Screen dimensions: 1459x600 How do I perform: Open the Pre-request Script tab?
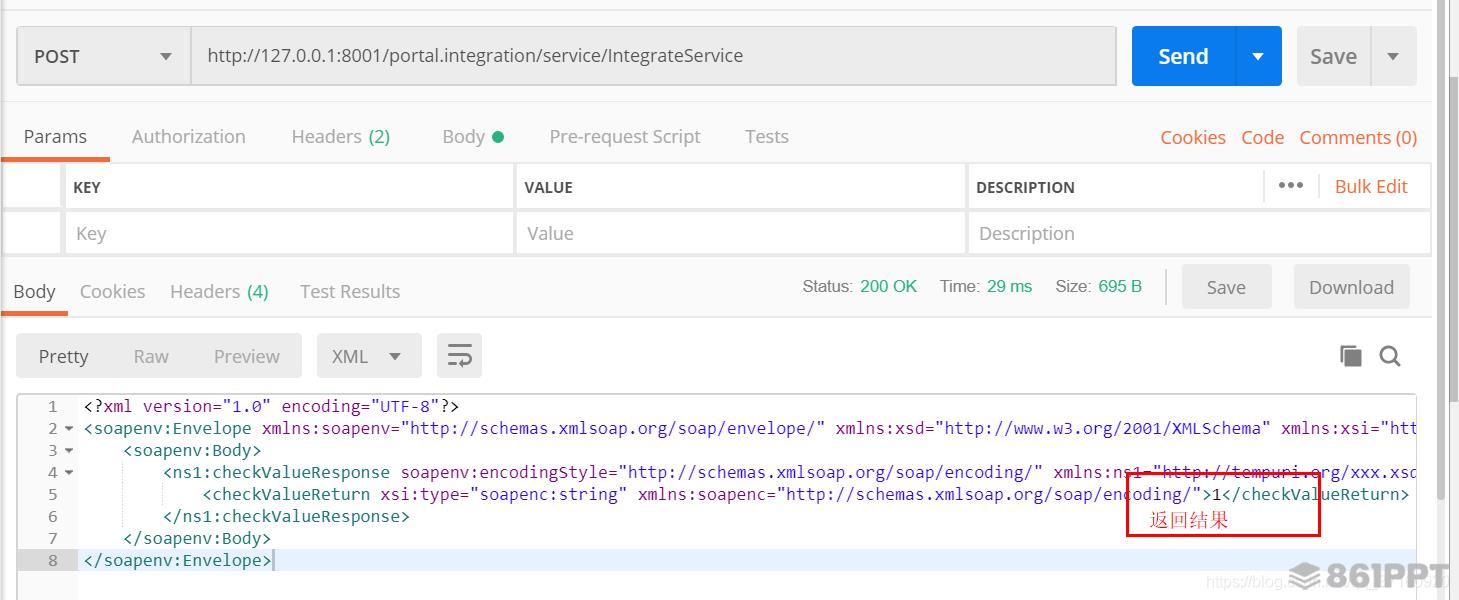(x=625, y=137)
